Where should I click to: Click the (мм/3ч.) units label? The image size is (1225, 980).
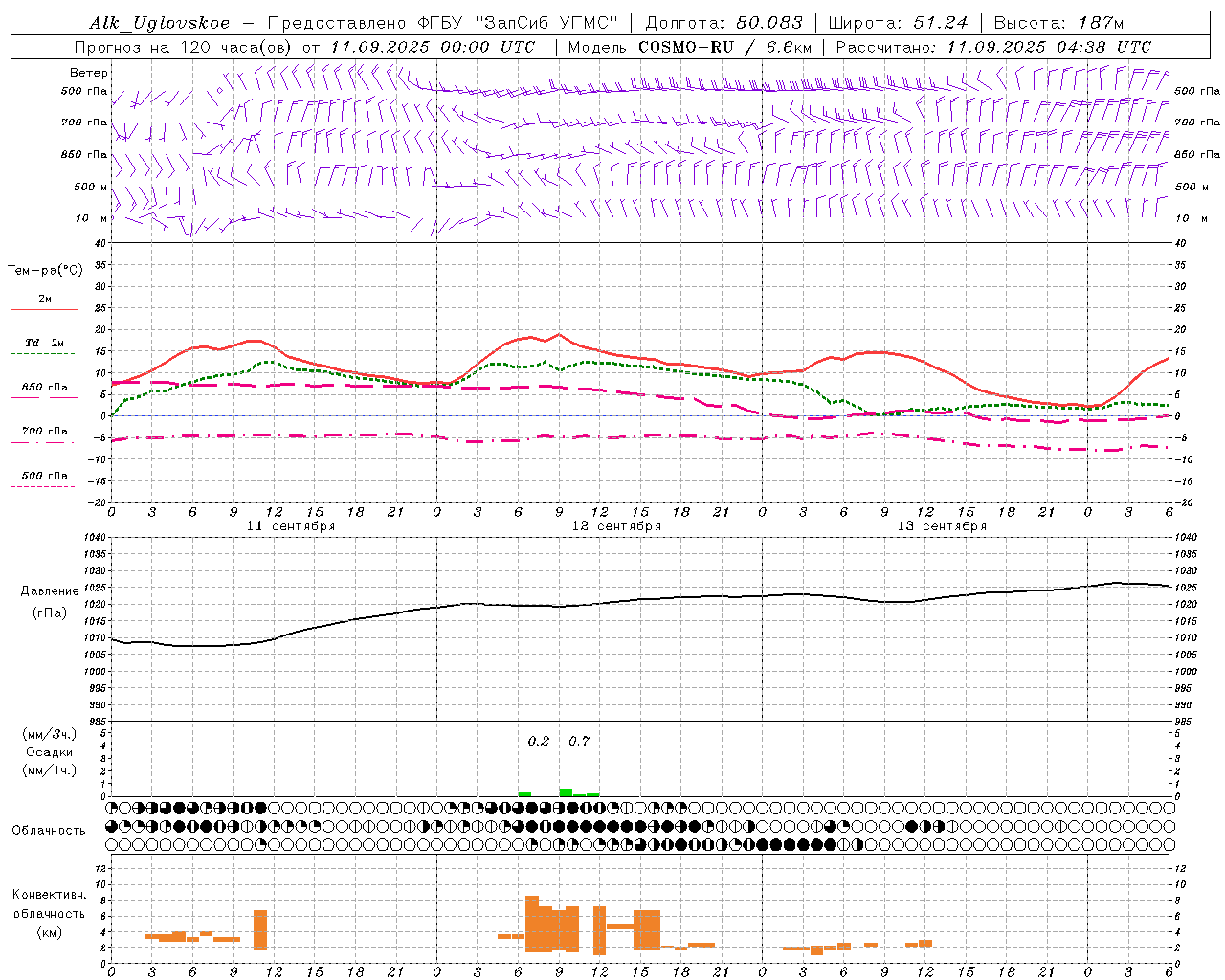[50, 734]
